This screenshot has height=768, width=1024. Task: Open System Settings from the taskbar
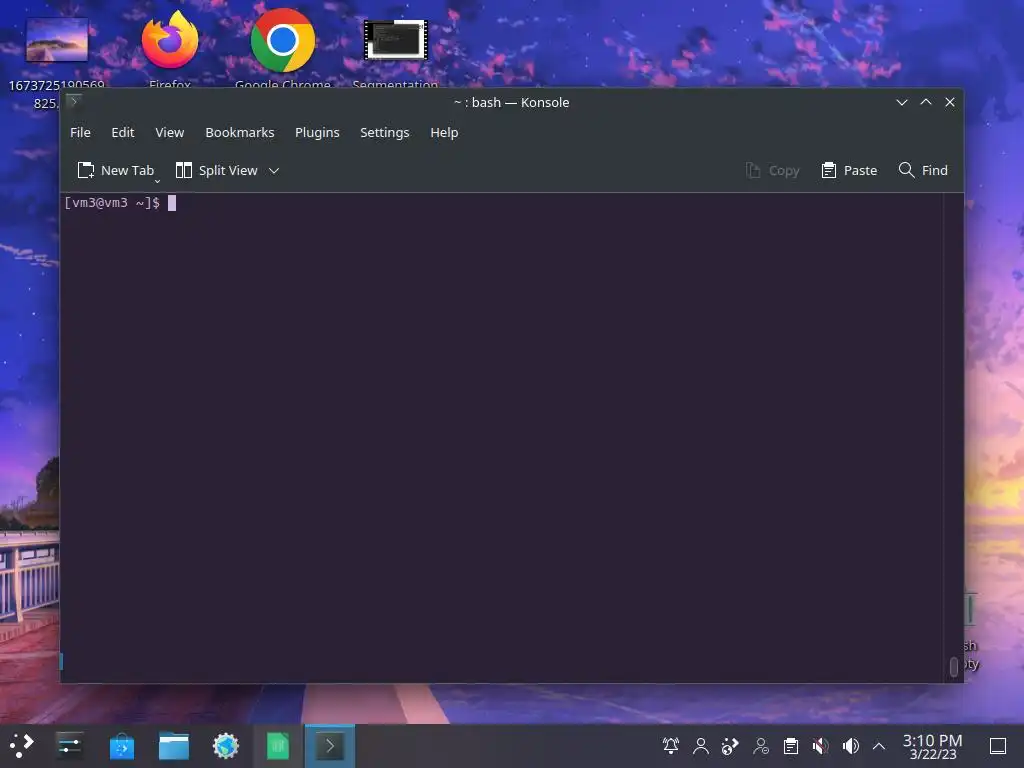click(69, 746)
